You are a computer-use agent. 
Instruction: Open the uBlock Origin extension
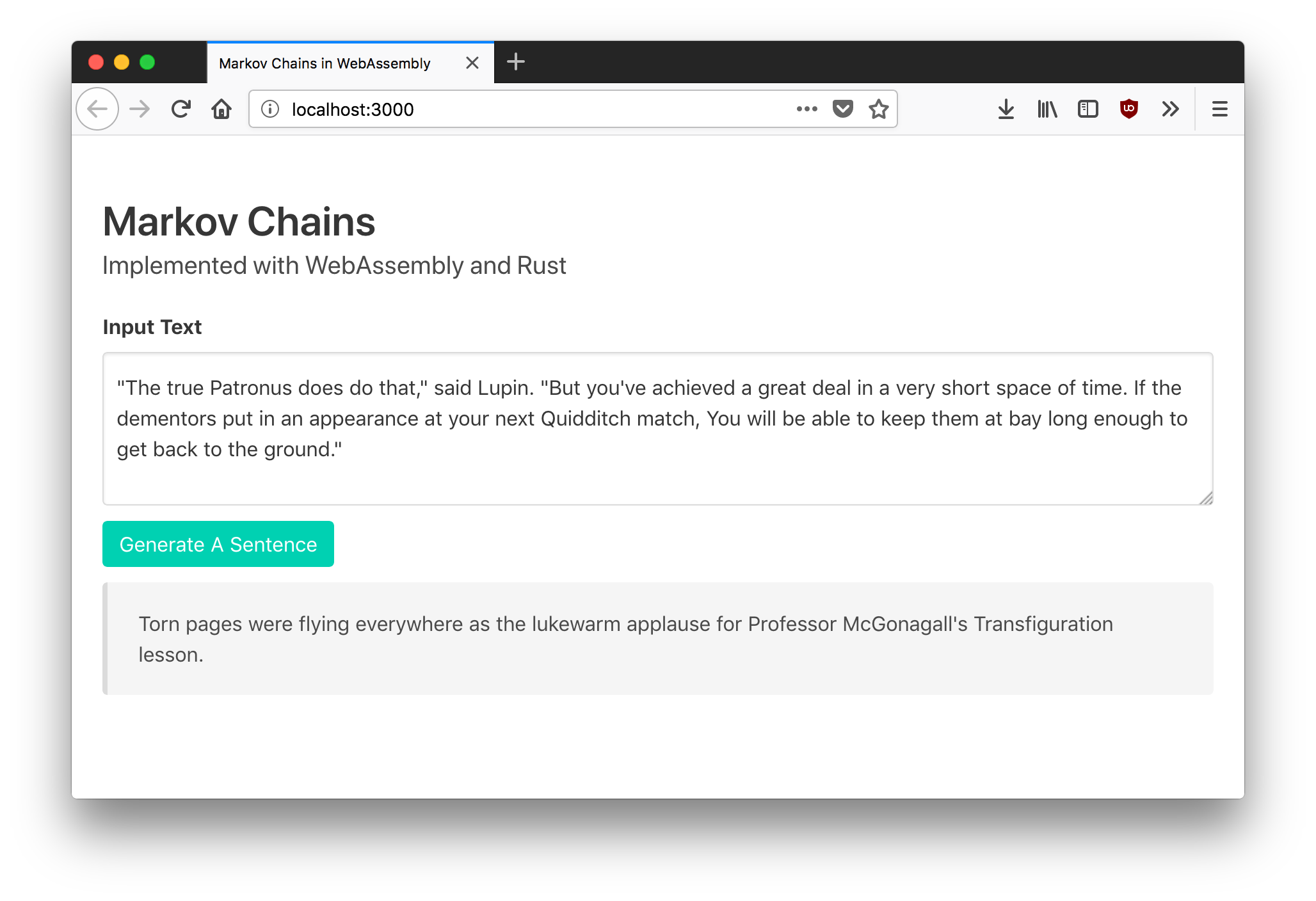(1129, 109)
